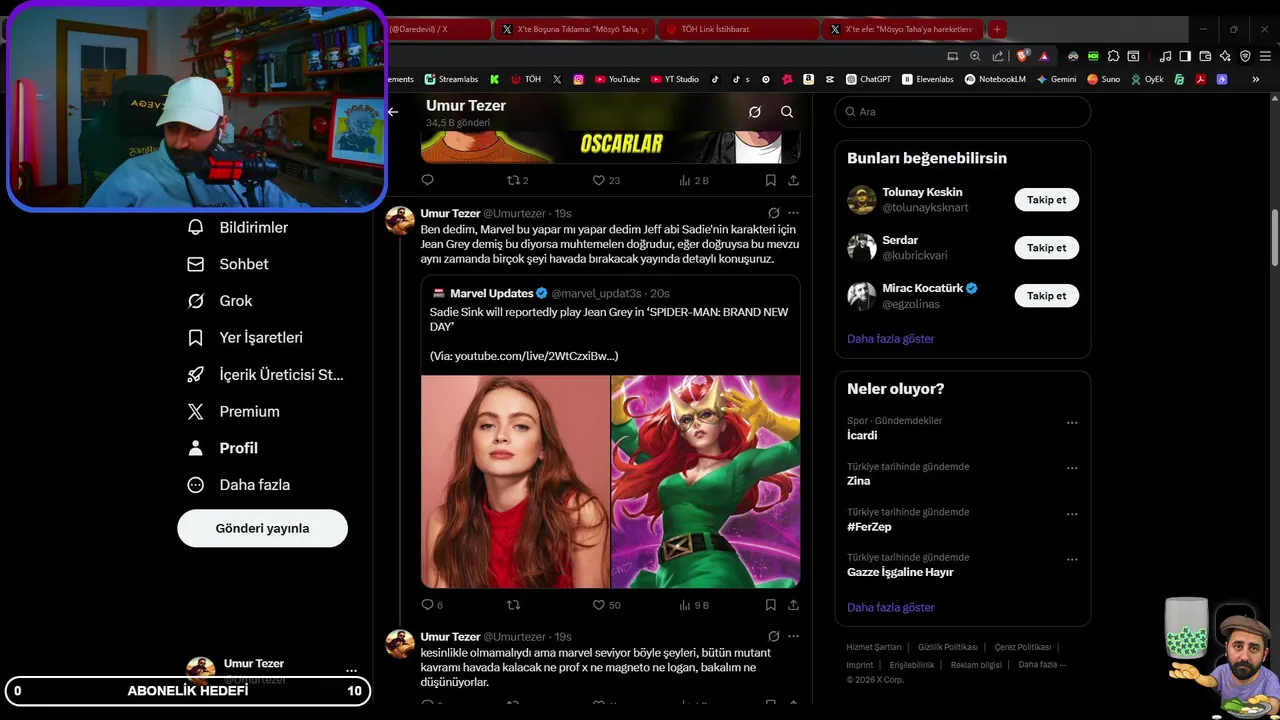Viewport: 1280px width, 720px height.
Task: Open the ChatGPT bookmark
Action: tap(868, 79)
